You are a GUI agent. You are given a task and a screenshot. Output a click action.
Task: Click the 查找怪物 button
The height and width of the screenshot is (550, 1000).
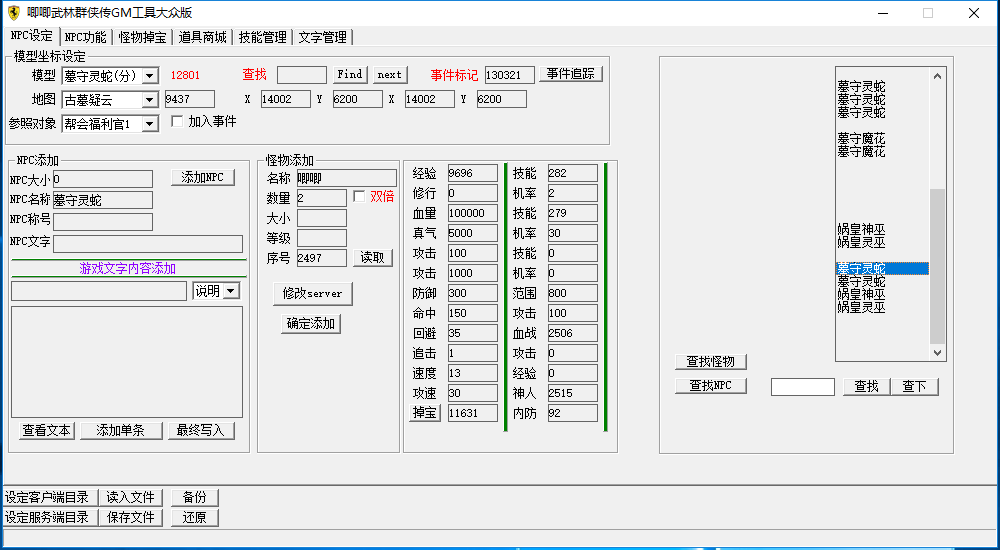click(711, 362)
